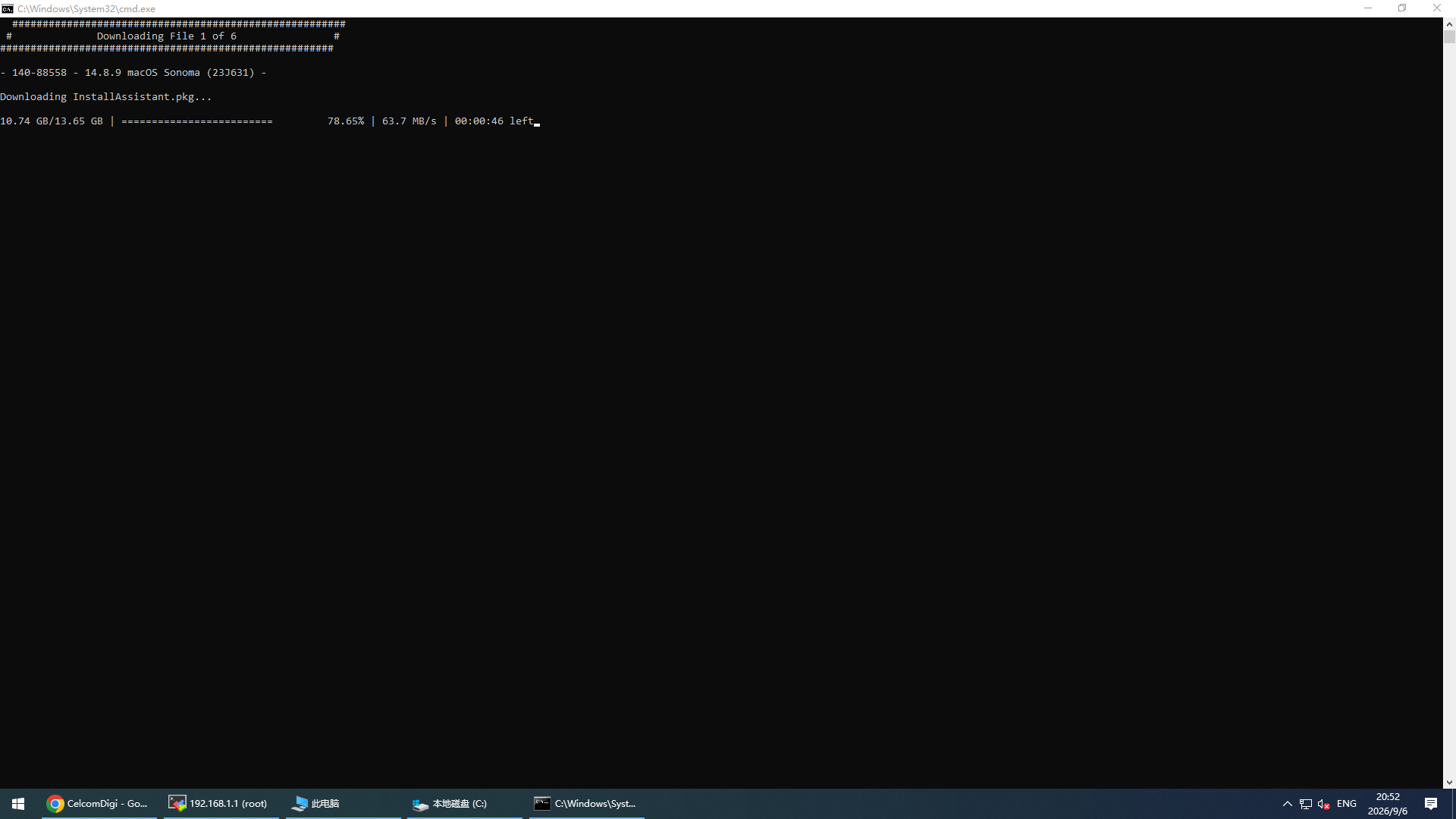Viewport: 1456px width, 819px height.
Task: Open the 192.168.1.1 (root) session
Action: (221, 804)
